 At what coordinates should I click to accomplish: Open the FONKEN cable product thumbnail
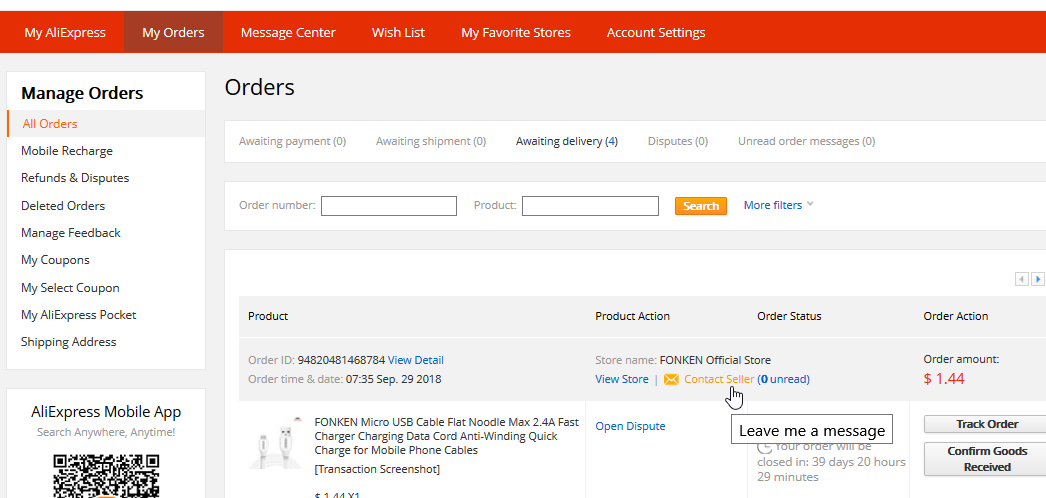coord(277,443)
